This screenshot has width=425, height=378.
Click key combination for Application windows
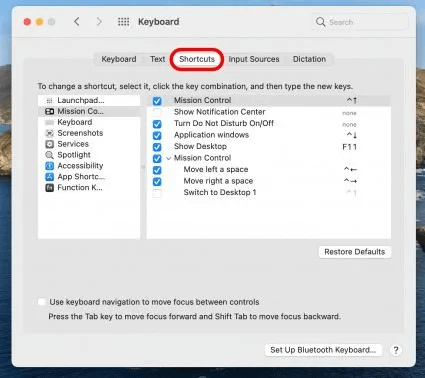(x=352, y=135)
